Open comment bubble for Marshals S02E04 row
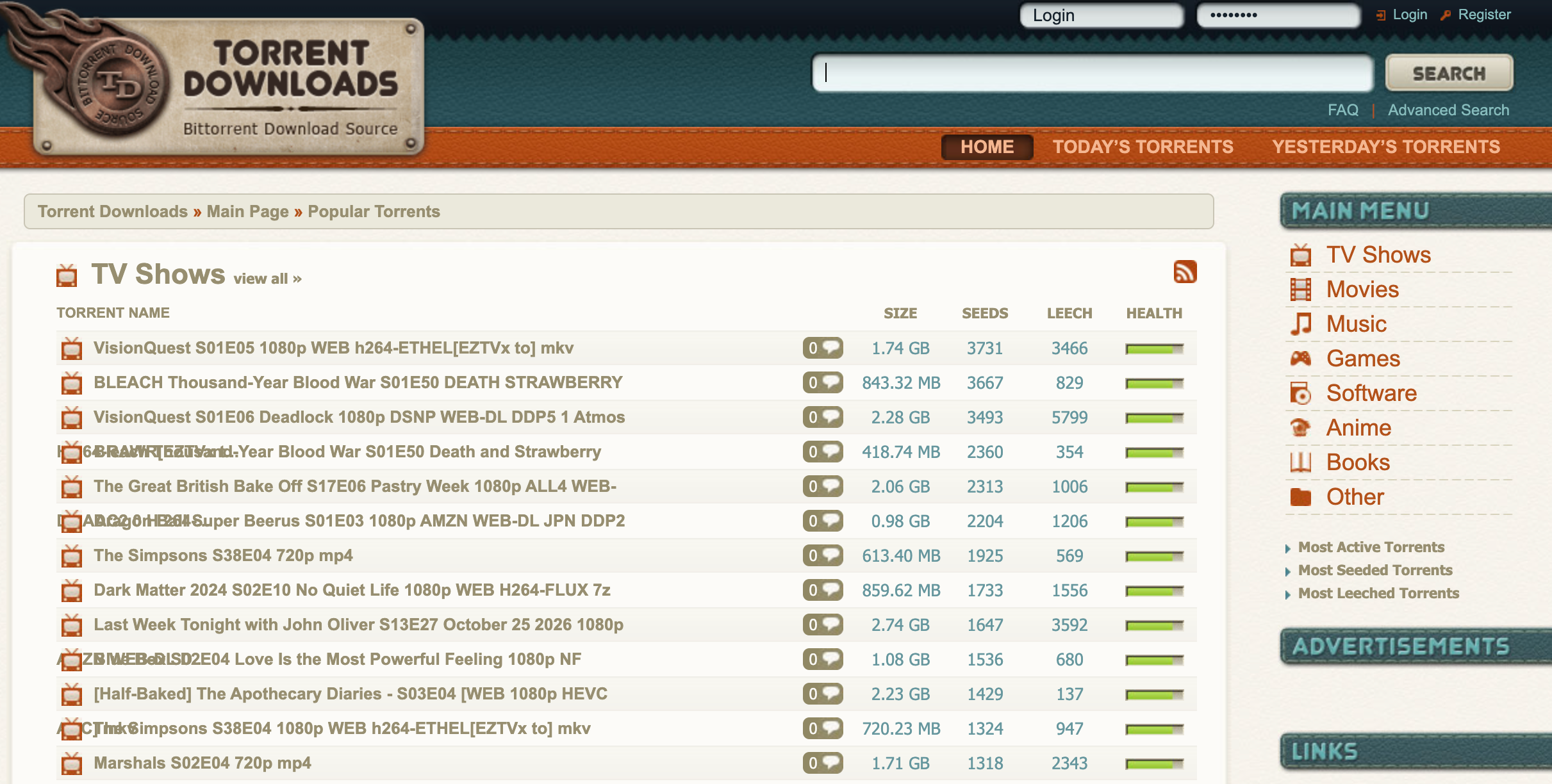 point(823,764)
